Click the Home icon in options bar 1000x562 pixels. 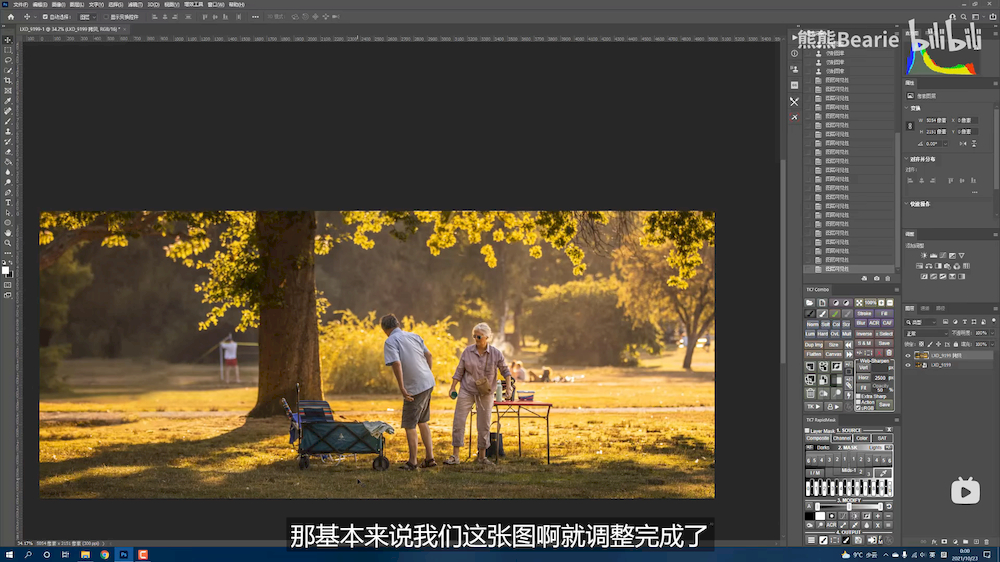pyautogui.click(x=8, y=17)
